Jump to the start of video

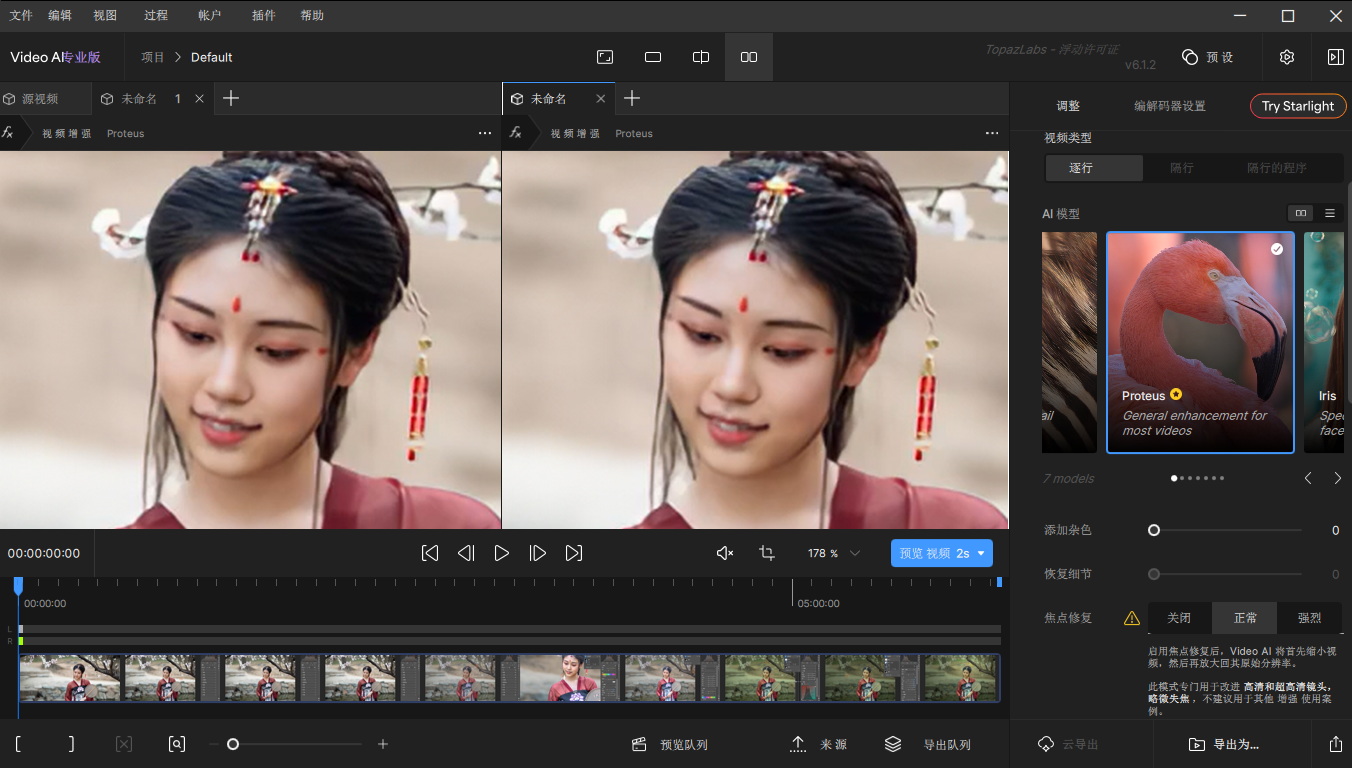click(x=430, y=553)
